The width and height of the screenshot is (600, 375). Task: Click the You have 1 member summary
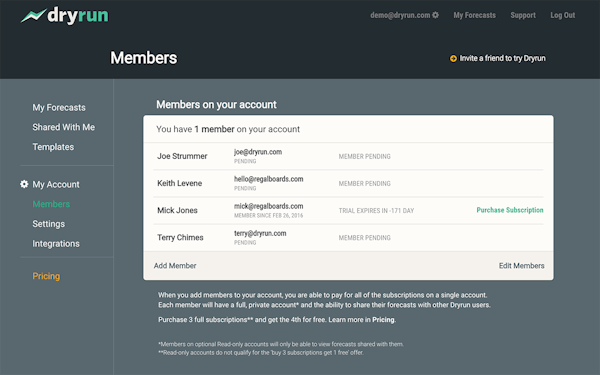pos(228,129)
